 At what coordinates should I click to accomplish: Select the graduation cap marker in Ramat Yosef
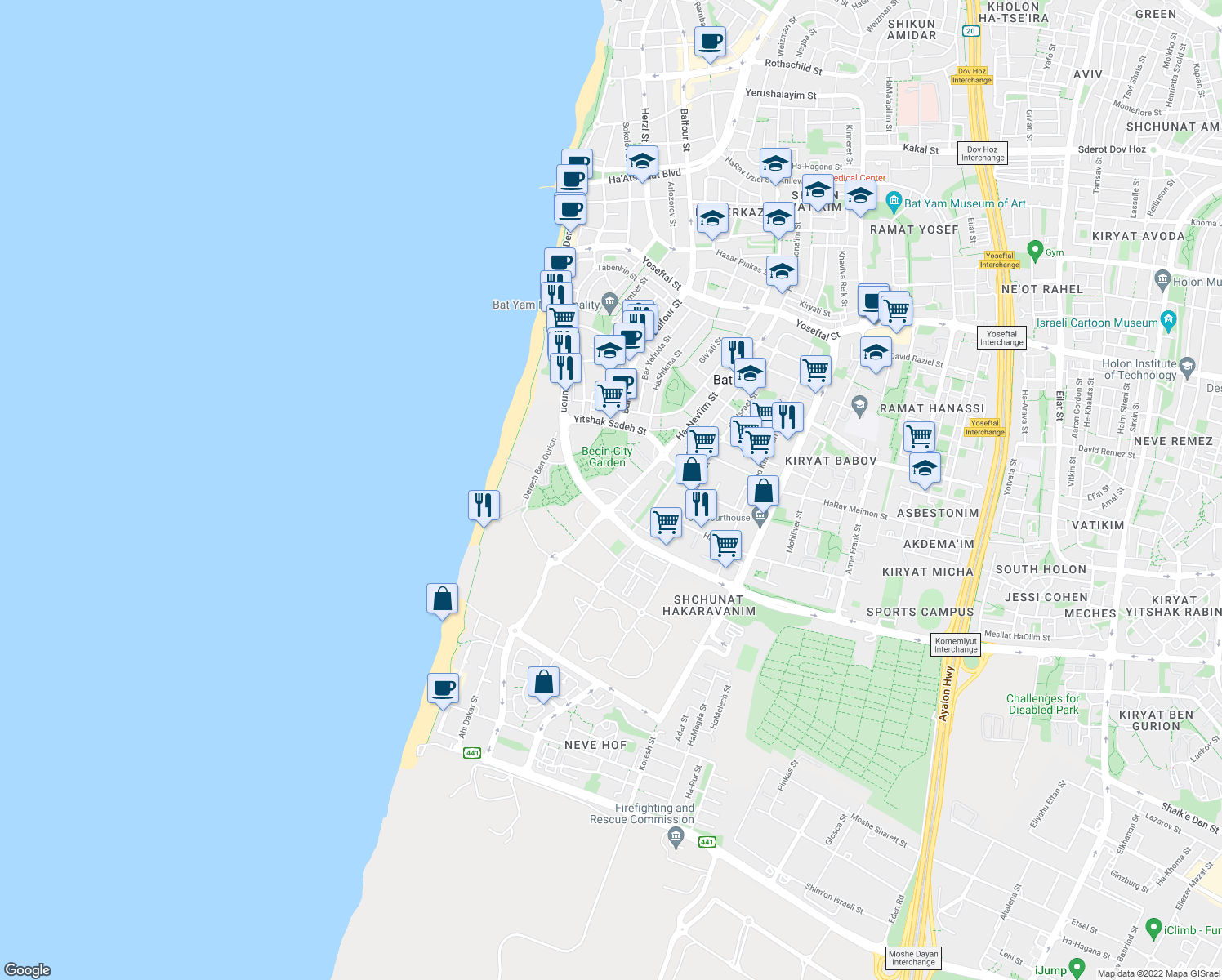(x=859, y=197)
